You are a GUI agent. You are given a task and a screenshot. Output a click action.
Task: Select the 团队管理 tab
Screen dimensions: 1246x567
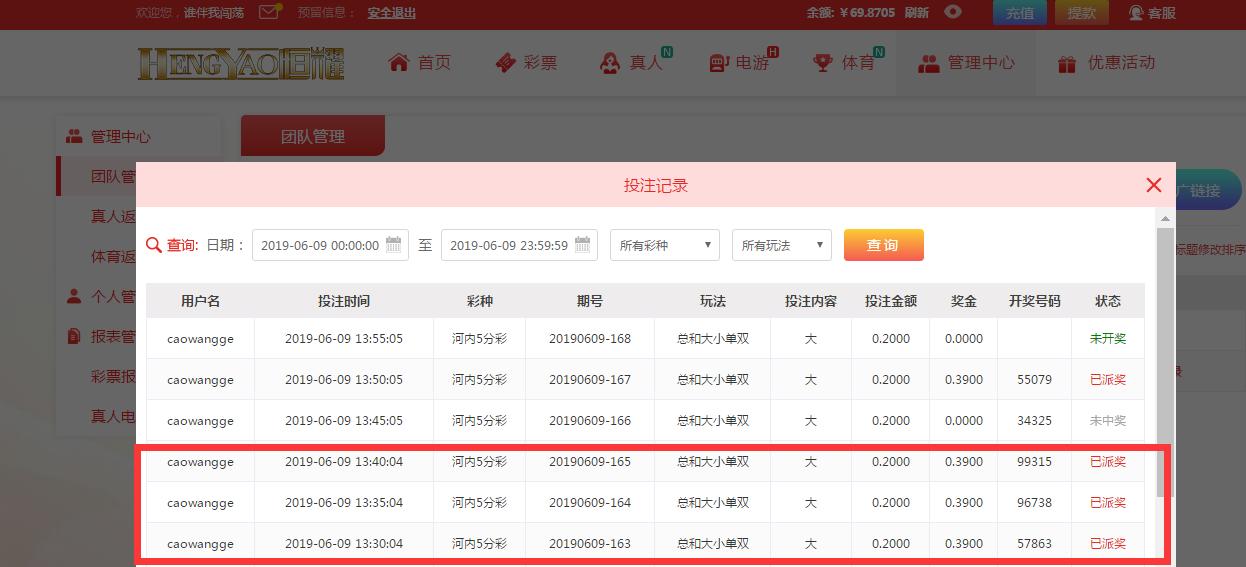coord(312,136)
